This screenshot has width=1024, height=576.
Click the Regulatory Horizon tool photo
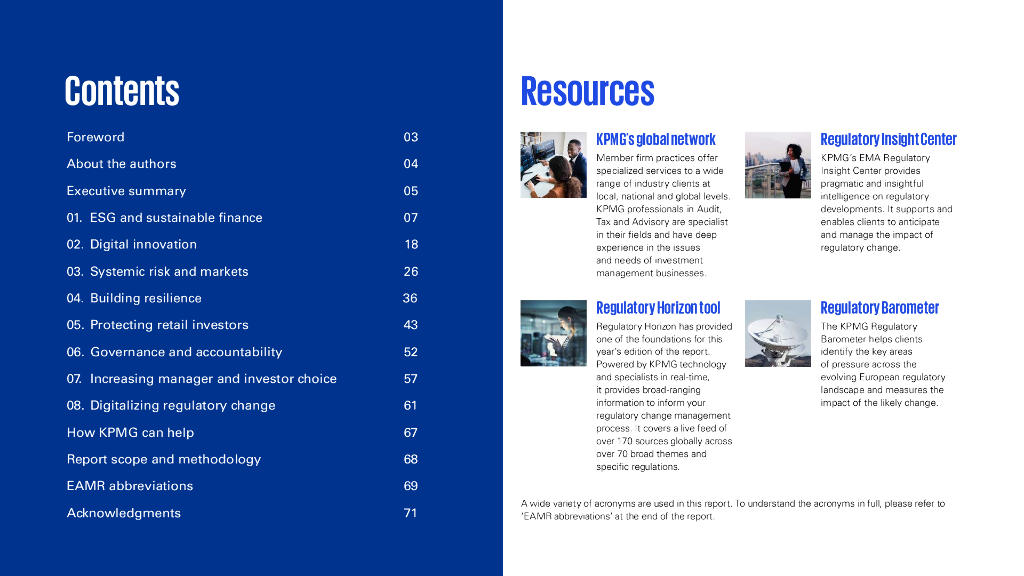[x=553, y=333]
